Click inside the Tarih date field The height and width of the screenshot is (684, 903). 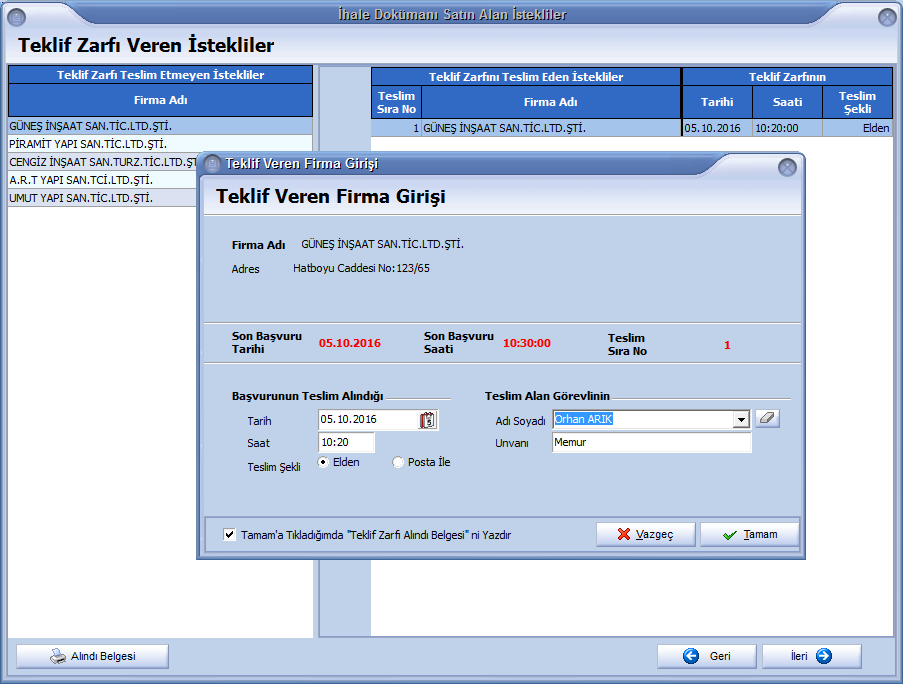click(x=366, y=420)
